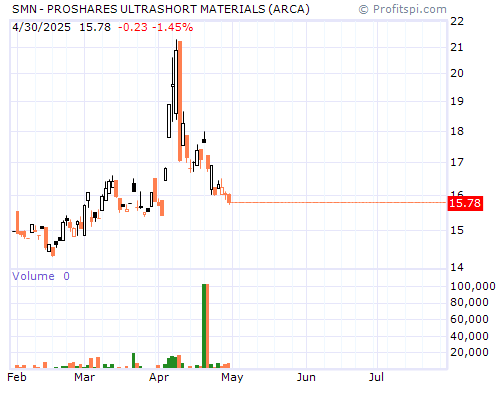Click the percent change -1.45%
500x400 pixels.
(173, 27)
